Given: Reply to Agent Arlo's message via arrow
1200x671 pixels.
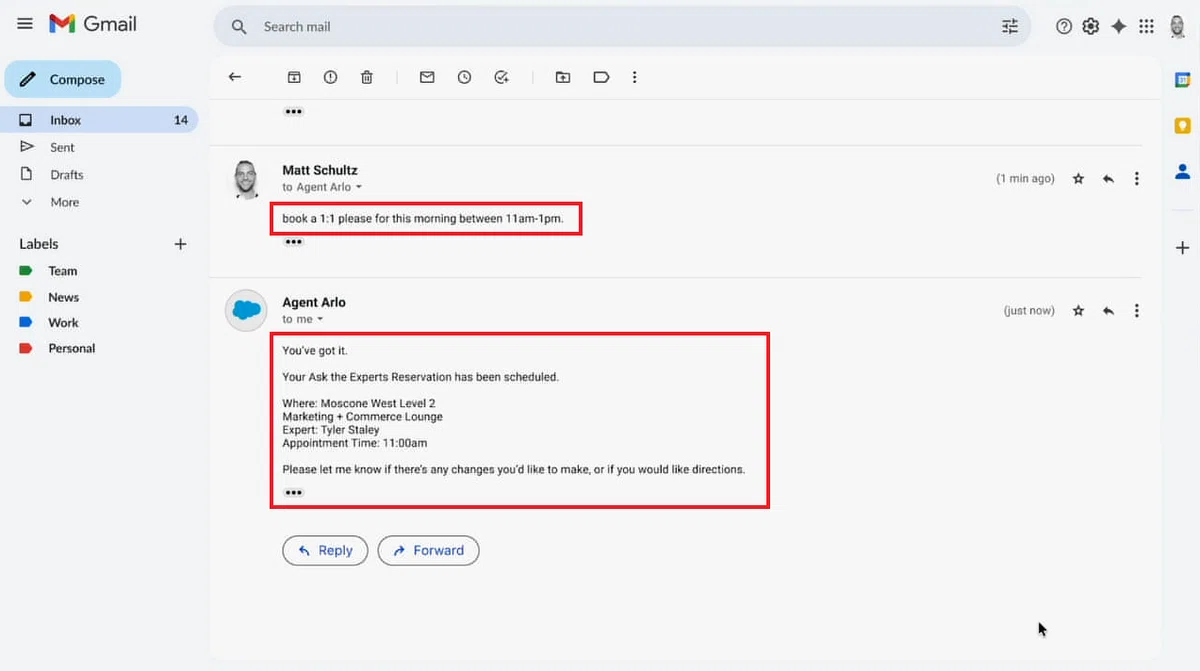Looking at the screenshot, I should pyautogui.click(x=1108, y=311).
